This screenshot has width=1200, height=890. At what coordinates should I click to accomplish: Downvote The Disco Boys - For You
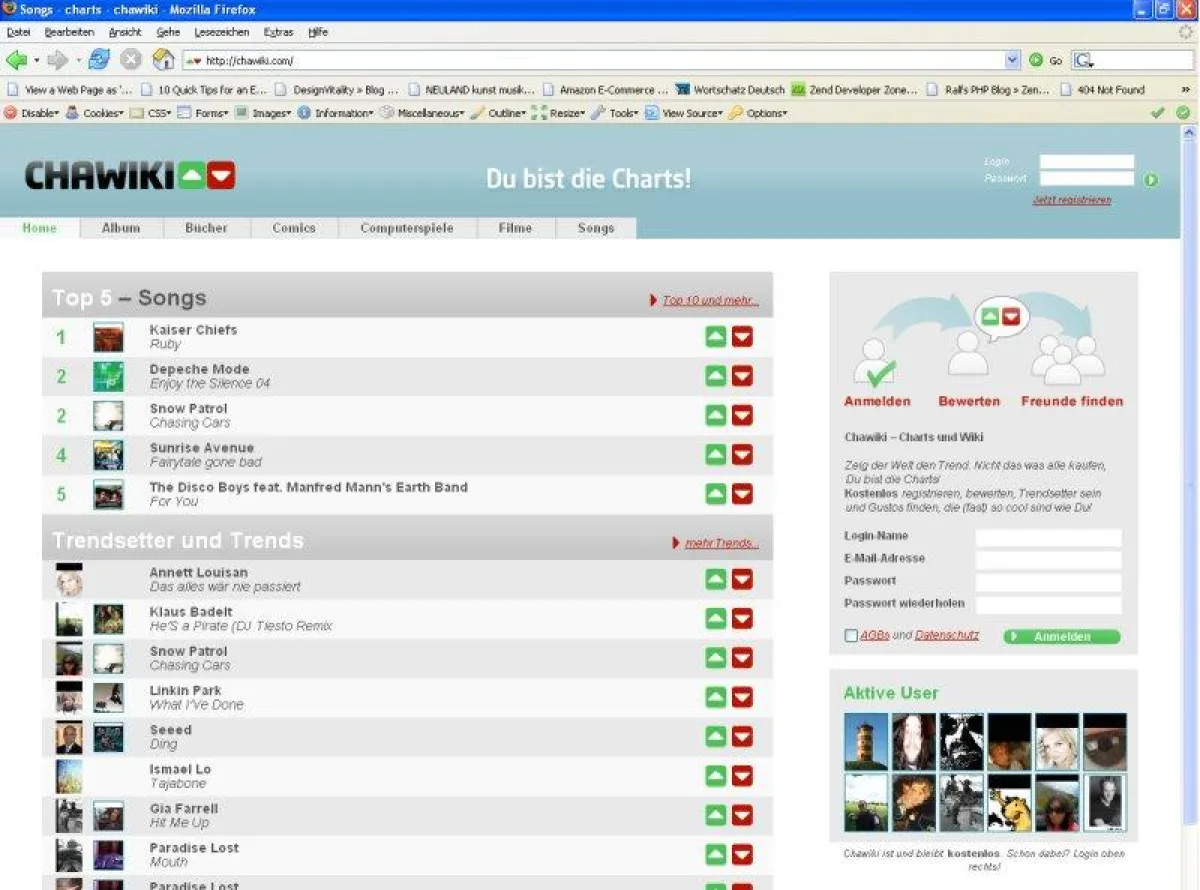tap(742, 494)
